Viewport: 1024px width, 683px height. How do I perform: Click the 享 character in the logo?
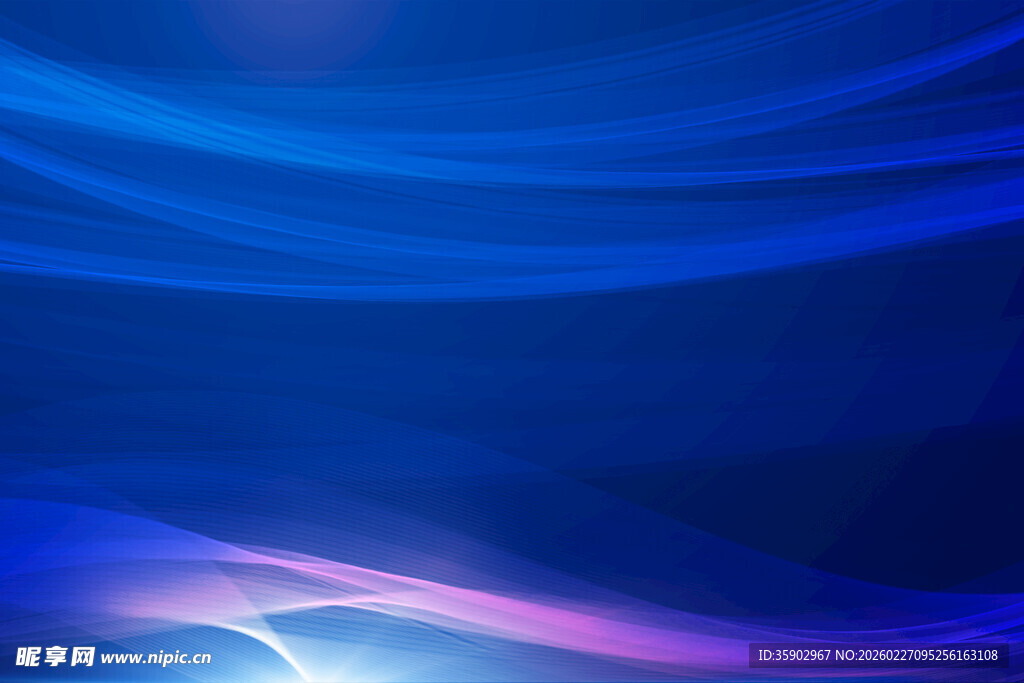click(55, 657)
